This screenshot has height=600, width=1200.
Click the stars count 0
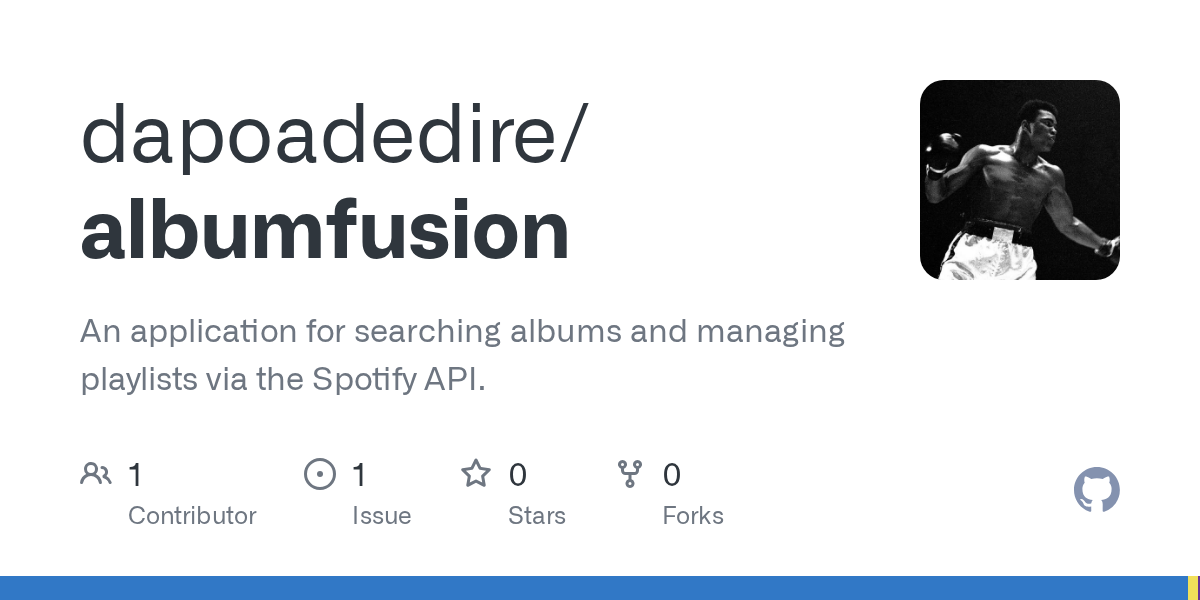pos(517,474)
